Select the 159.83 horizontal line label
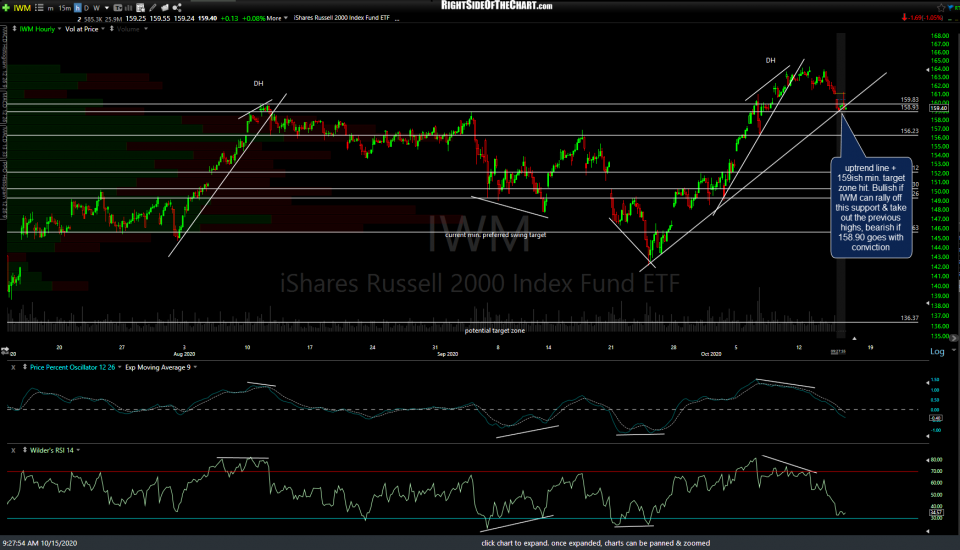960x550 pixels. point(909,99)
